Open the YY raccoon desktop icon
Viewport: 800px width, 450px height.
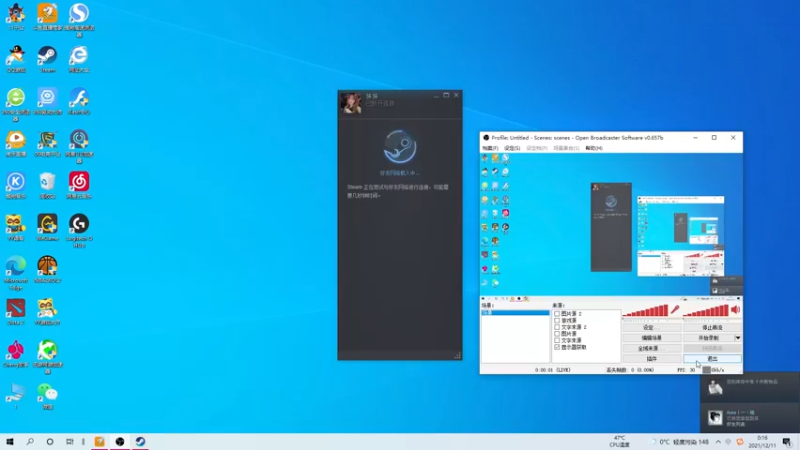point(16,226)
